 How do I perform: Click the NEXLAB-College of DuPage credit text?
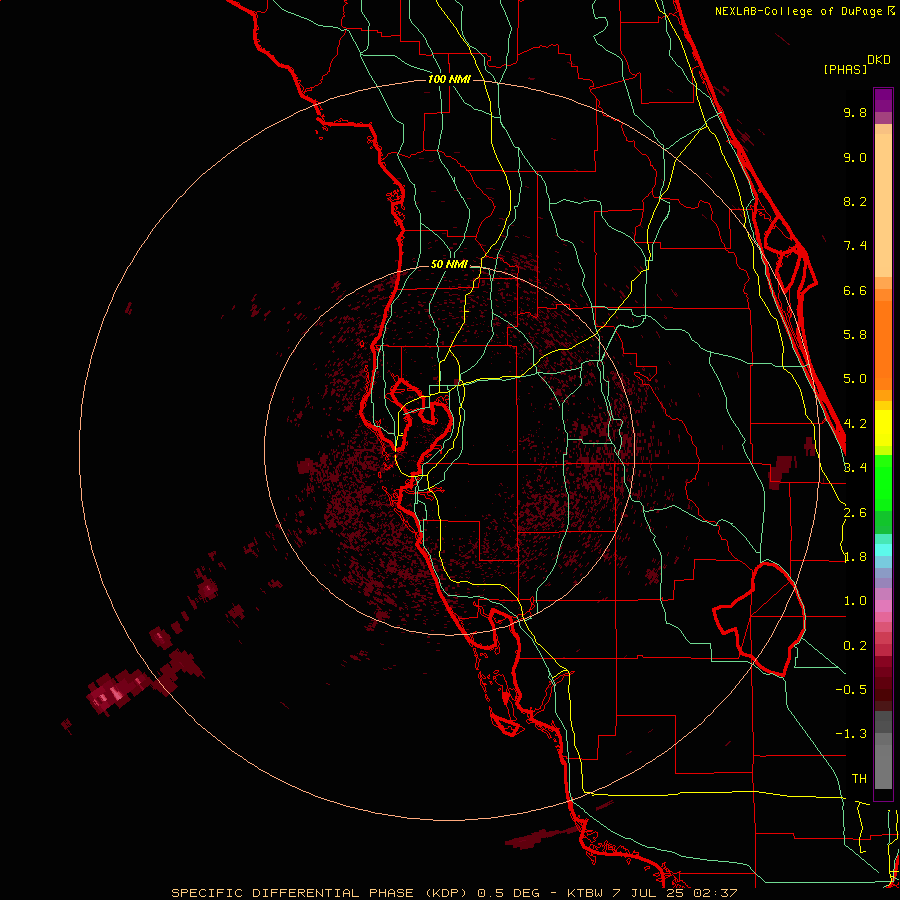tap(799, 11)
